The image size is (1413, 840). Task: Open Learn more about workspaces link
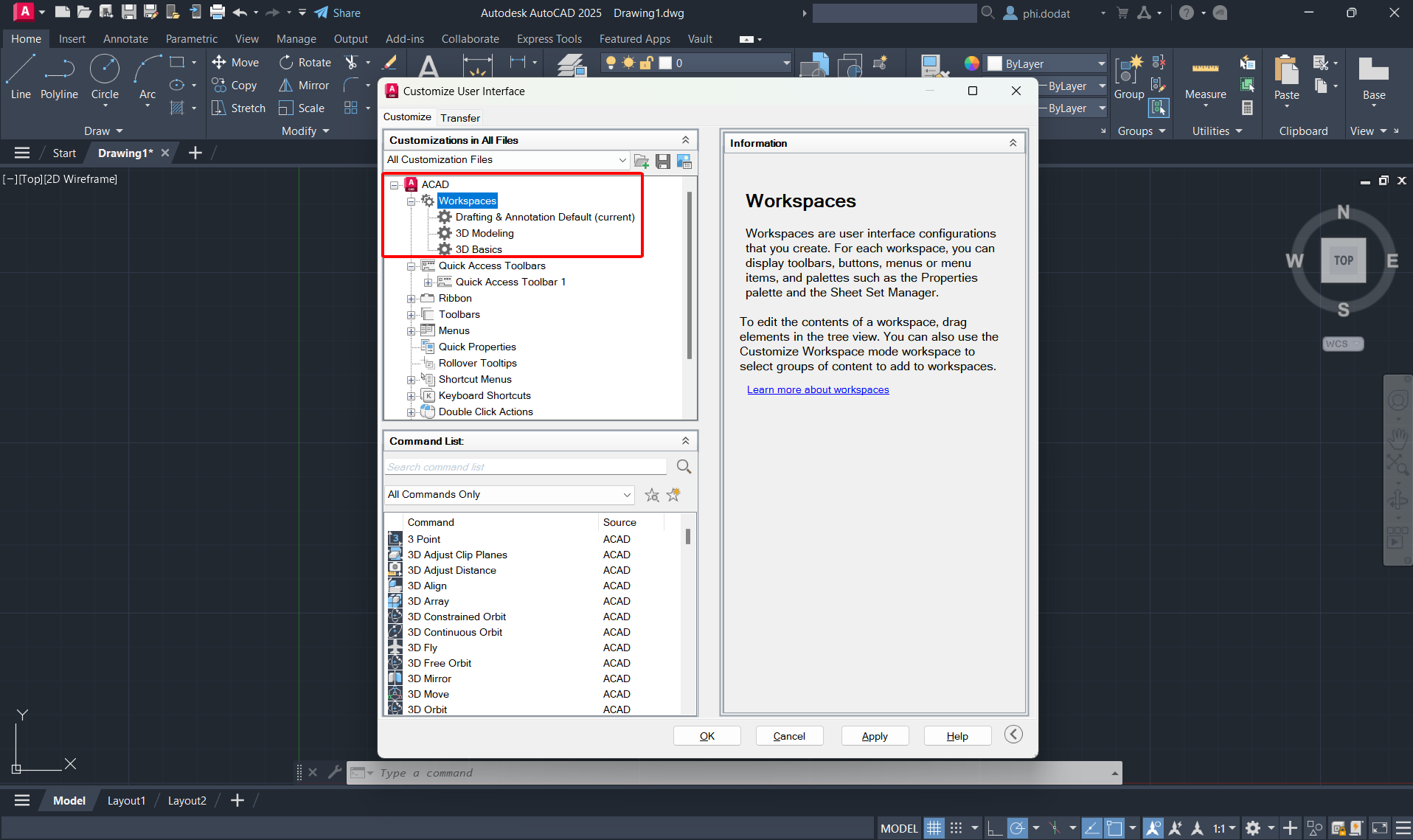coord(818,390)
